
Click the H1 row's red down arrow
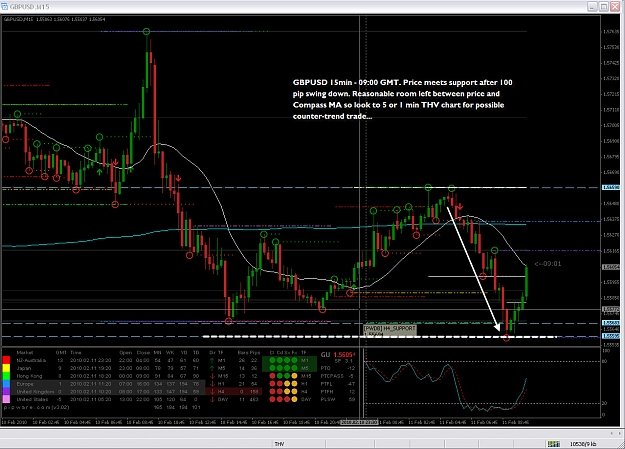[x=212, y=384]
